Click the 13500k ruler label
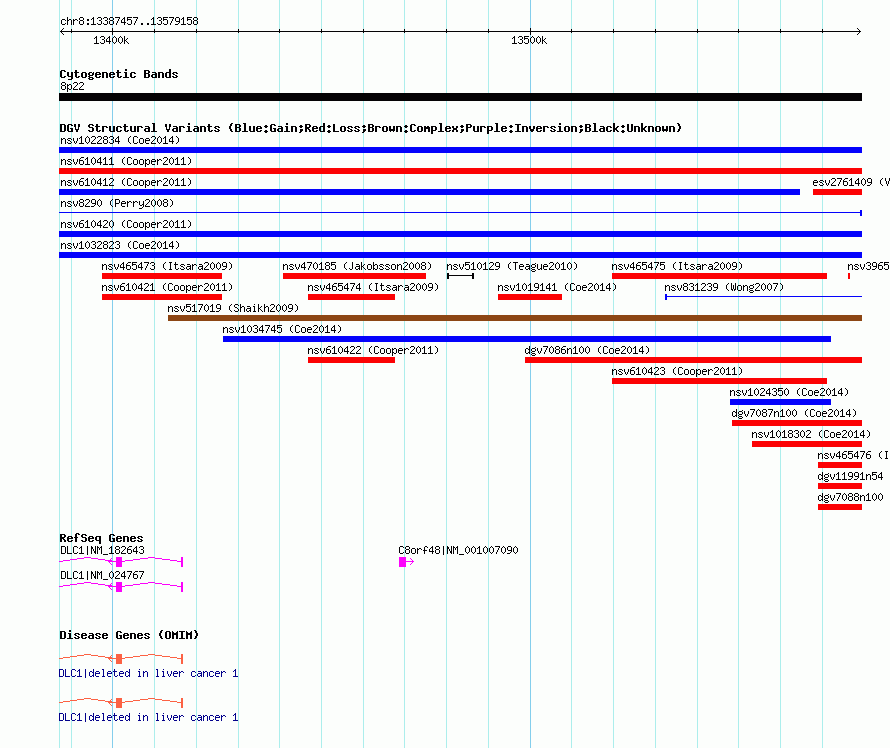The height and width of the screenshot is (748, 890). 529,40
